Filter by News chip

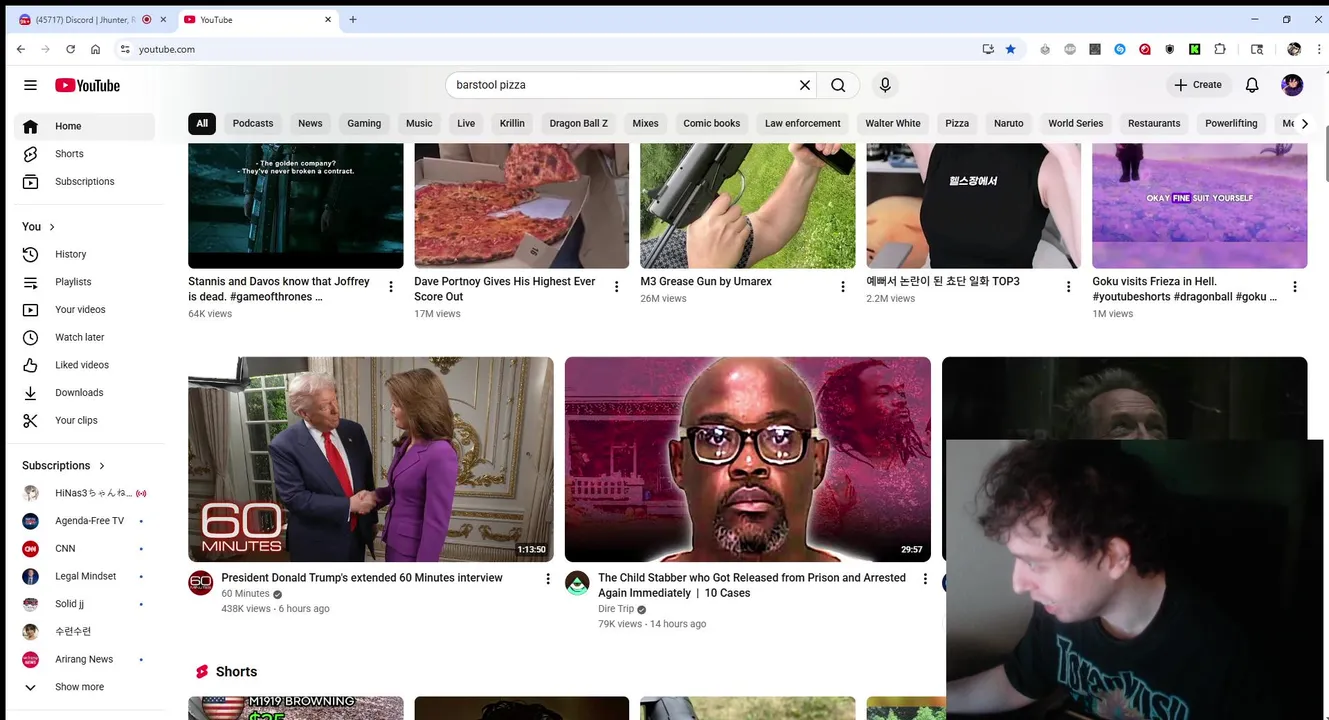pyautogui.click(x=310, y=123)
